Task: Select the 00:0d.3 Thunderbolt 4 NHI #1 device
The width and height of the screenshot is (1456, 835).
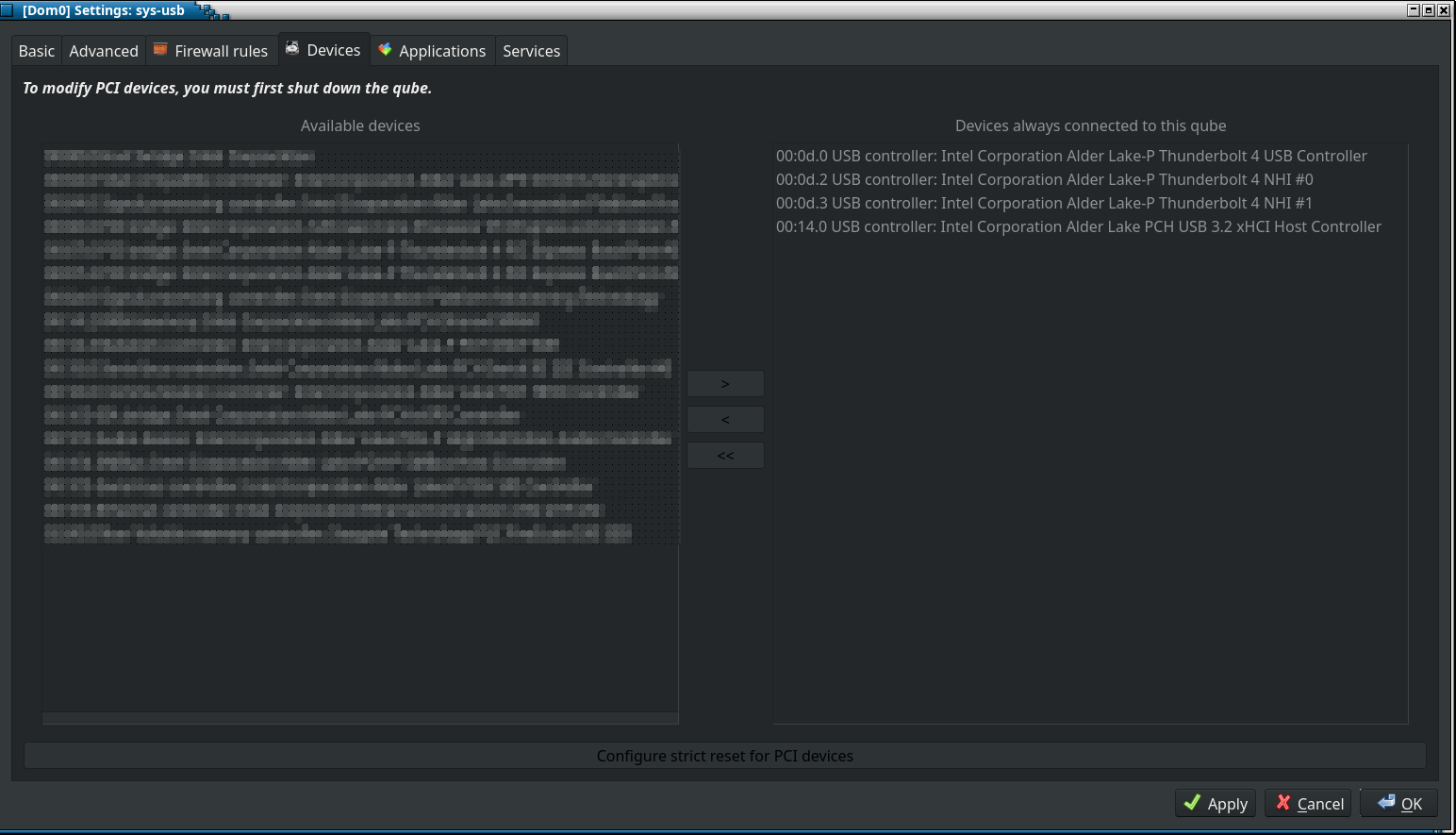Action: 1044,203
